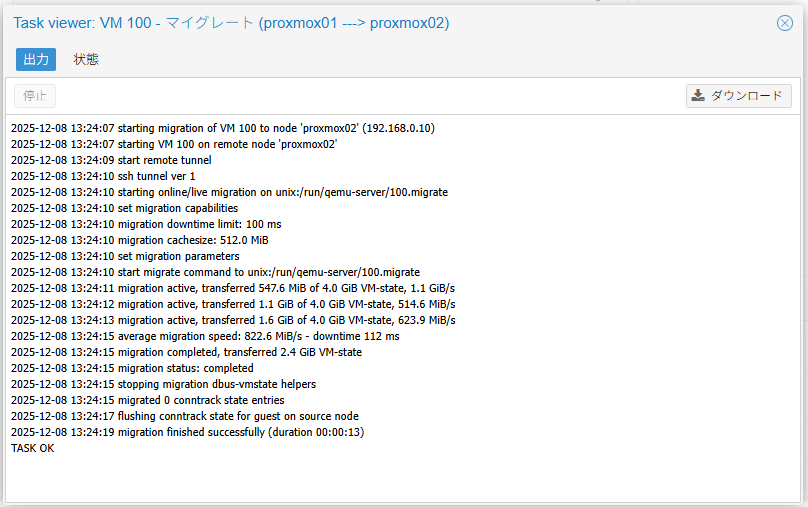The width and height of the screenshot is (808, 507).
Task: Click the 'migration finished successfully' log line
Action: tap(187, 432)
